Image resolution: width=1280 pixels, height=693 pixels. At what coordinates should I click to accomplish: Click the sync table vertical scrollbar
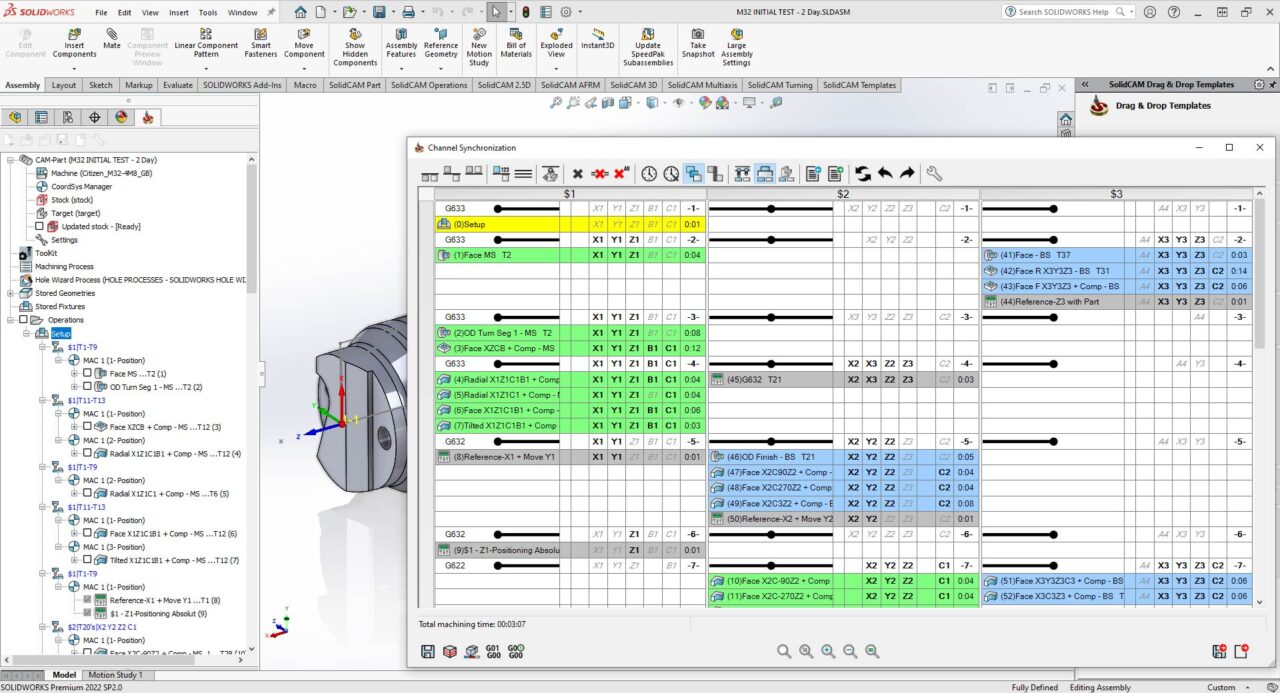[x=1259, y=400]
